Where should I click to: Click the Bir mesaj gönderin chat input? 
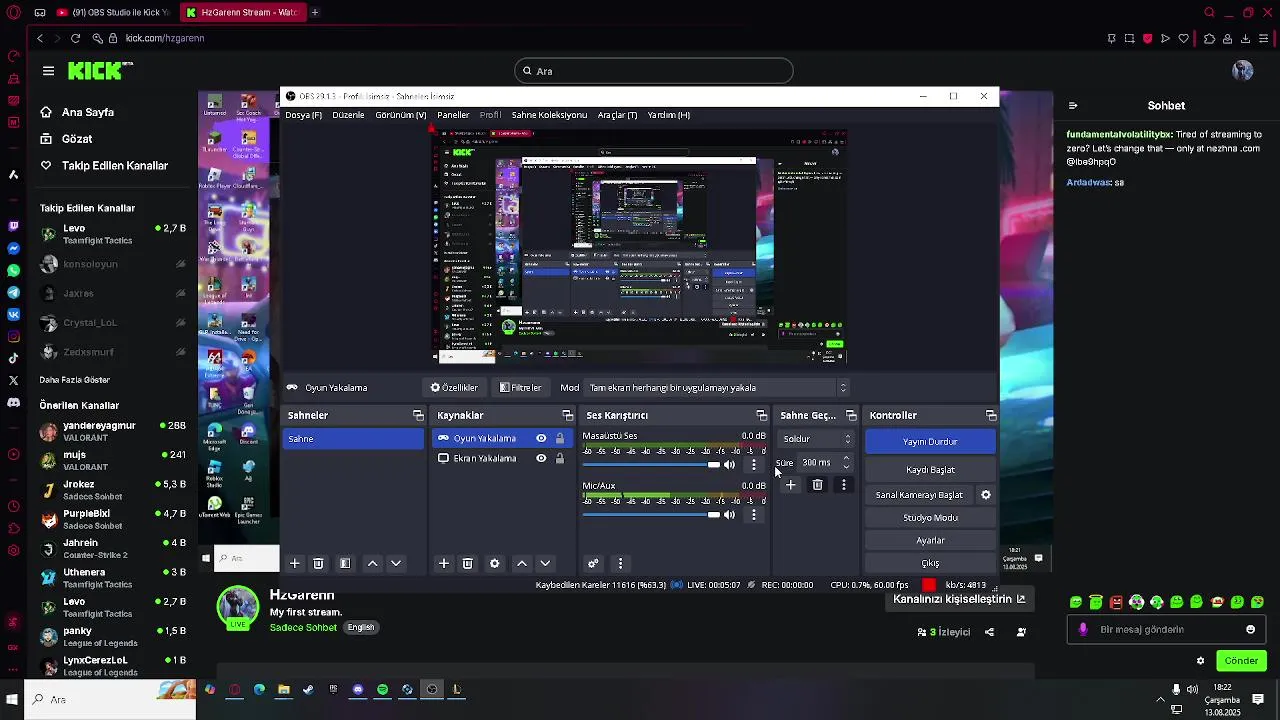[x=1167, y=630]
